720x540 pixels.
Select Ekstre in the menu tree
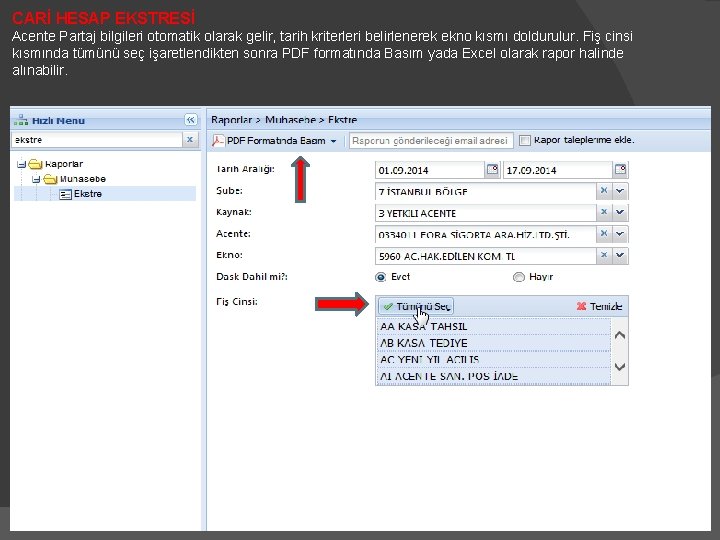click(x=88, y=194)
